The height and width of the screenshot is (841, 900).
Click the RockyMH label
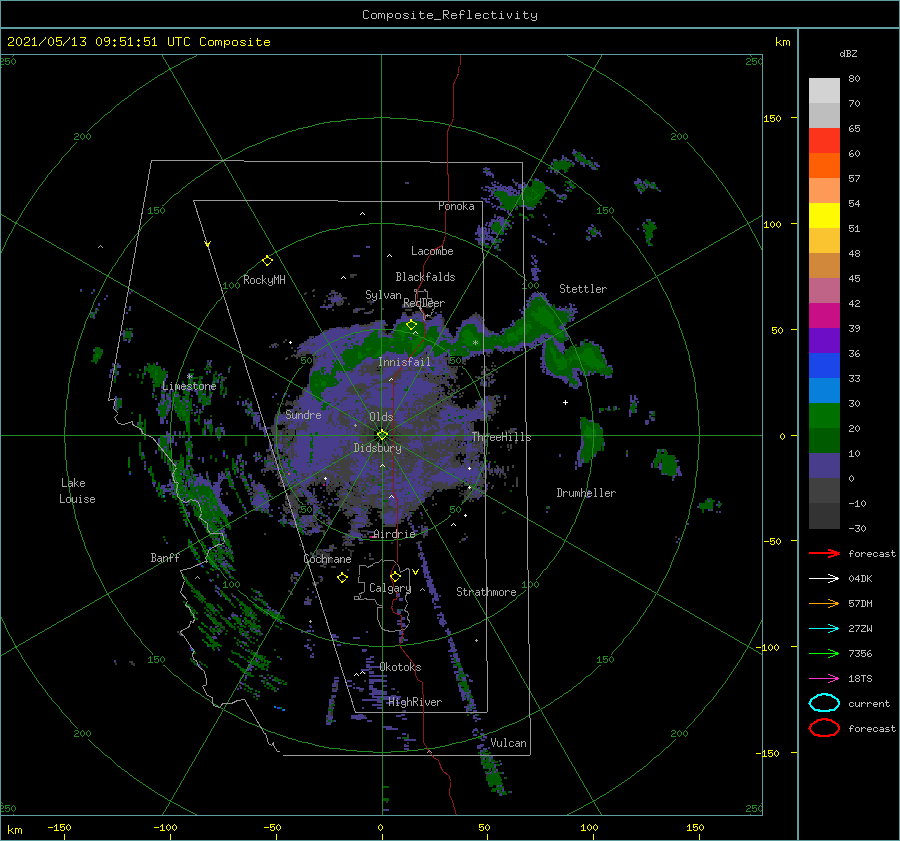(264, 280)
